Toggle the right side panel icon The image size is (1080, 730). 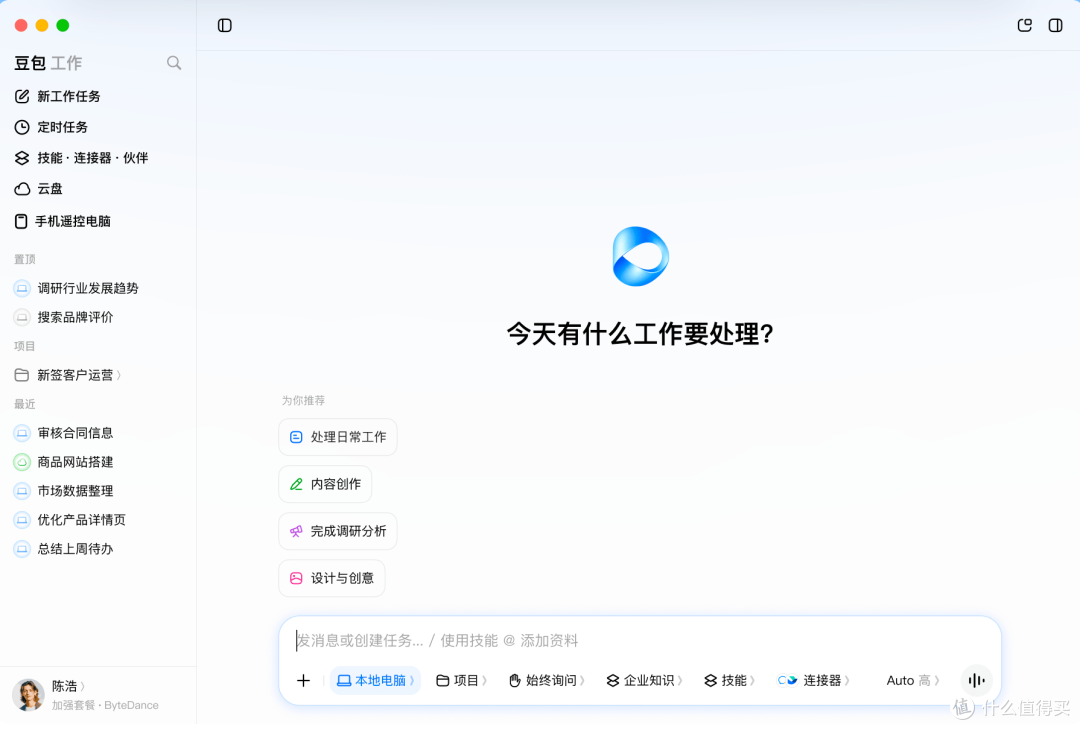[x=1055, y=25]
